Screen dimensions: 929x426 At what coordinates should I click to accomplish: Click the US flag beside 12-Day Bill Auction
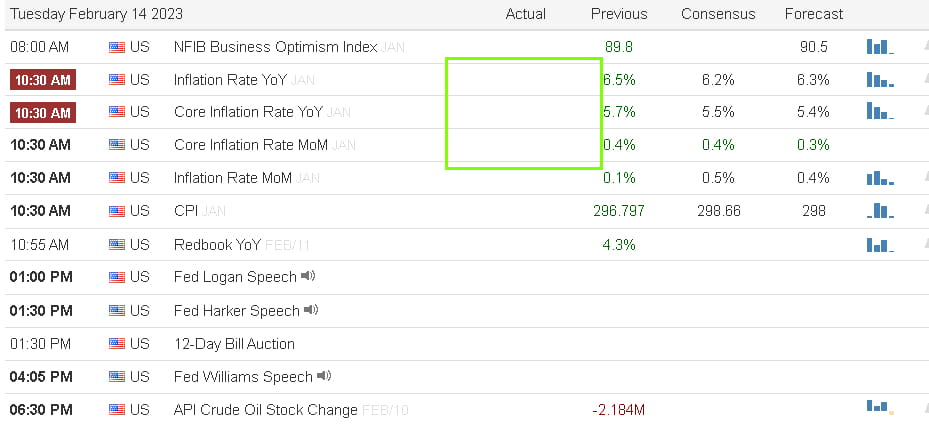117,344
